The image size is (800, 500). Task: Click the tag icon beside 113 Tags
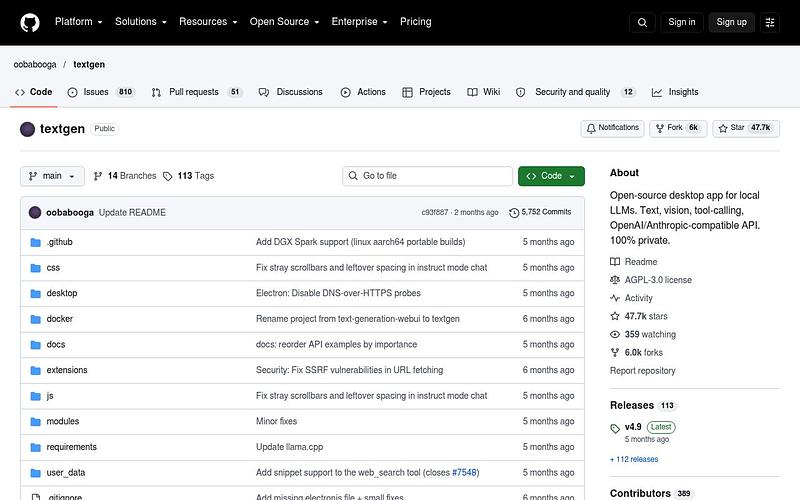click(x=167, y=177)
